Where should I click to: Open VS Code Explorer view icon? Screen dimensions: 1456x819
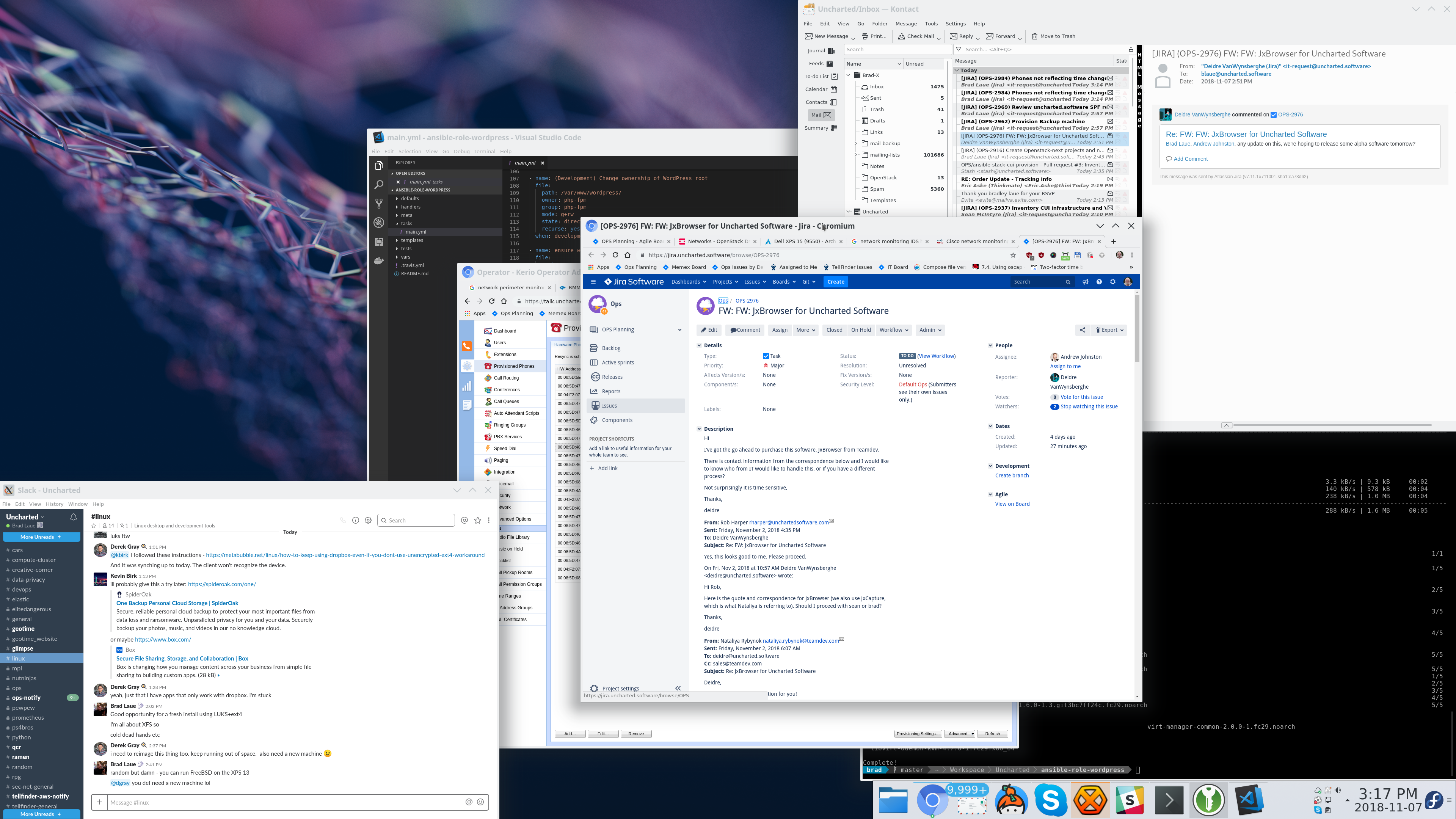[x=379, y=165]
